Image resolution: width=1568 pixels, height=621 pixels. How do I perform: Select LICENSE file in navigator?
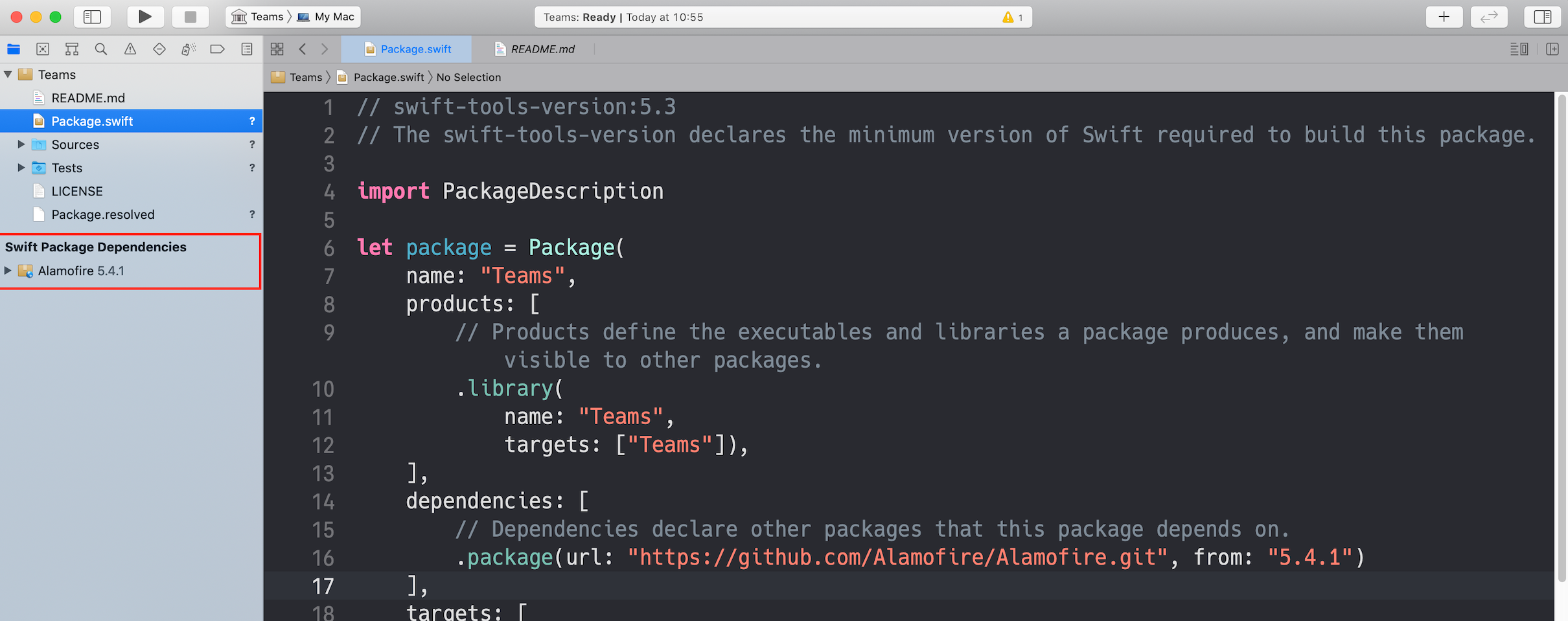coord(77,191)
